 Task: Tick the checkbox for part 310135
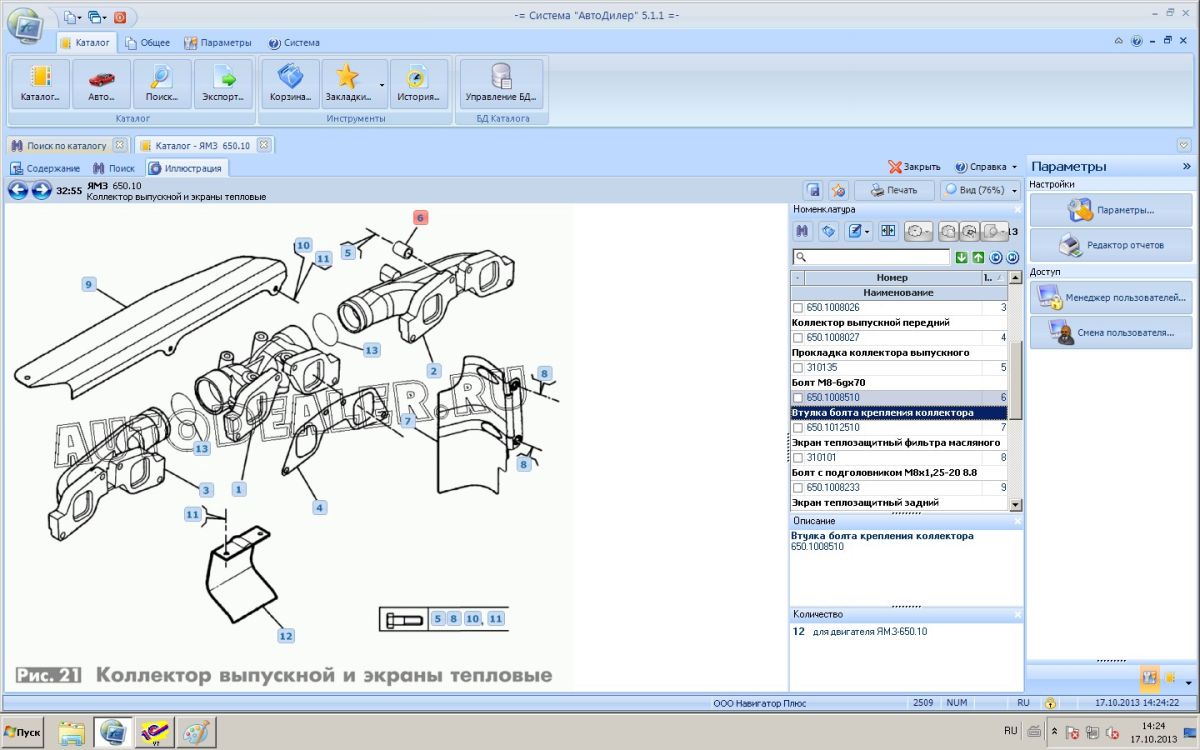(x=797, y=368)
